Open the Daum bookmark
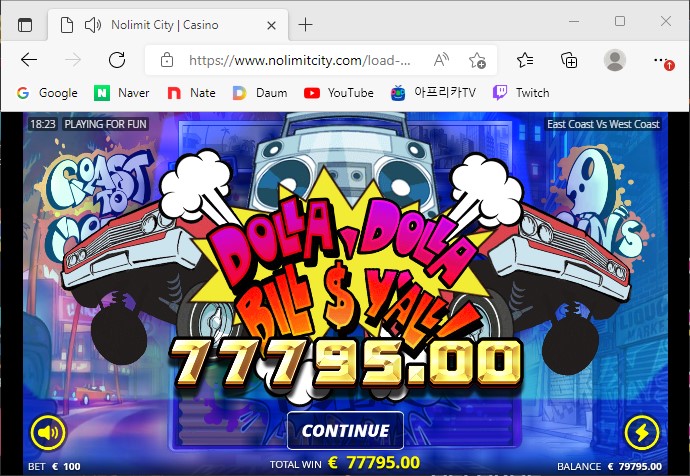690x476 pixels. click(260, 93)
